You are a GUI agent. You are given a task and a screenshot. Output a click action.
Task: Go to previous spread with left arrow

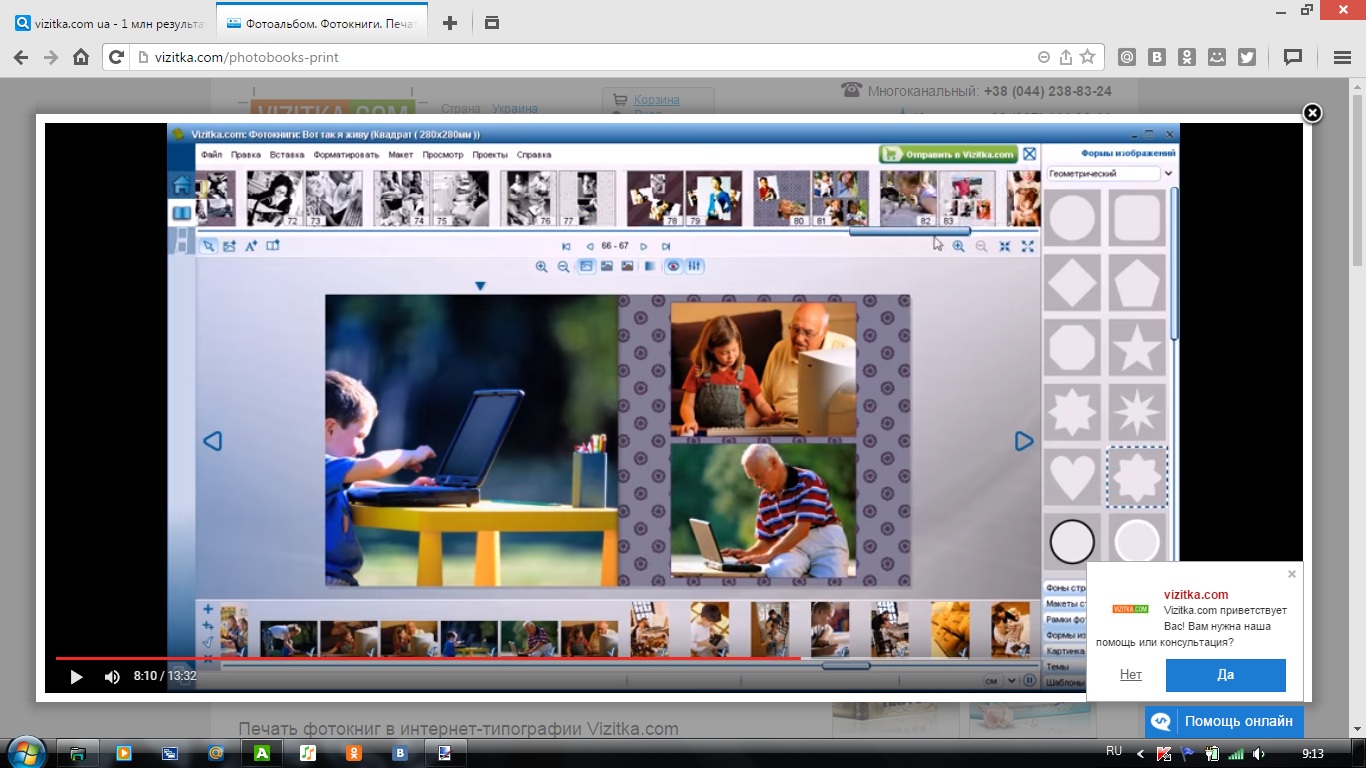(x=212, y=441)
